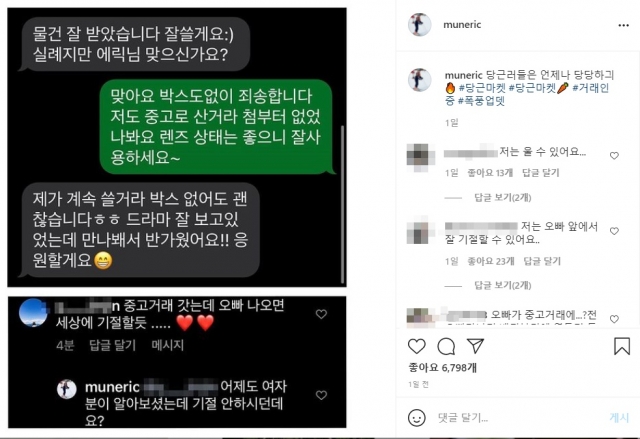Click the 댓글 달기 comment input field
This screenshot has width=640, height=439.
pos(518,418)
